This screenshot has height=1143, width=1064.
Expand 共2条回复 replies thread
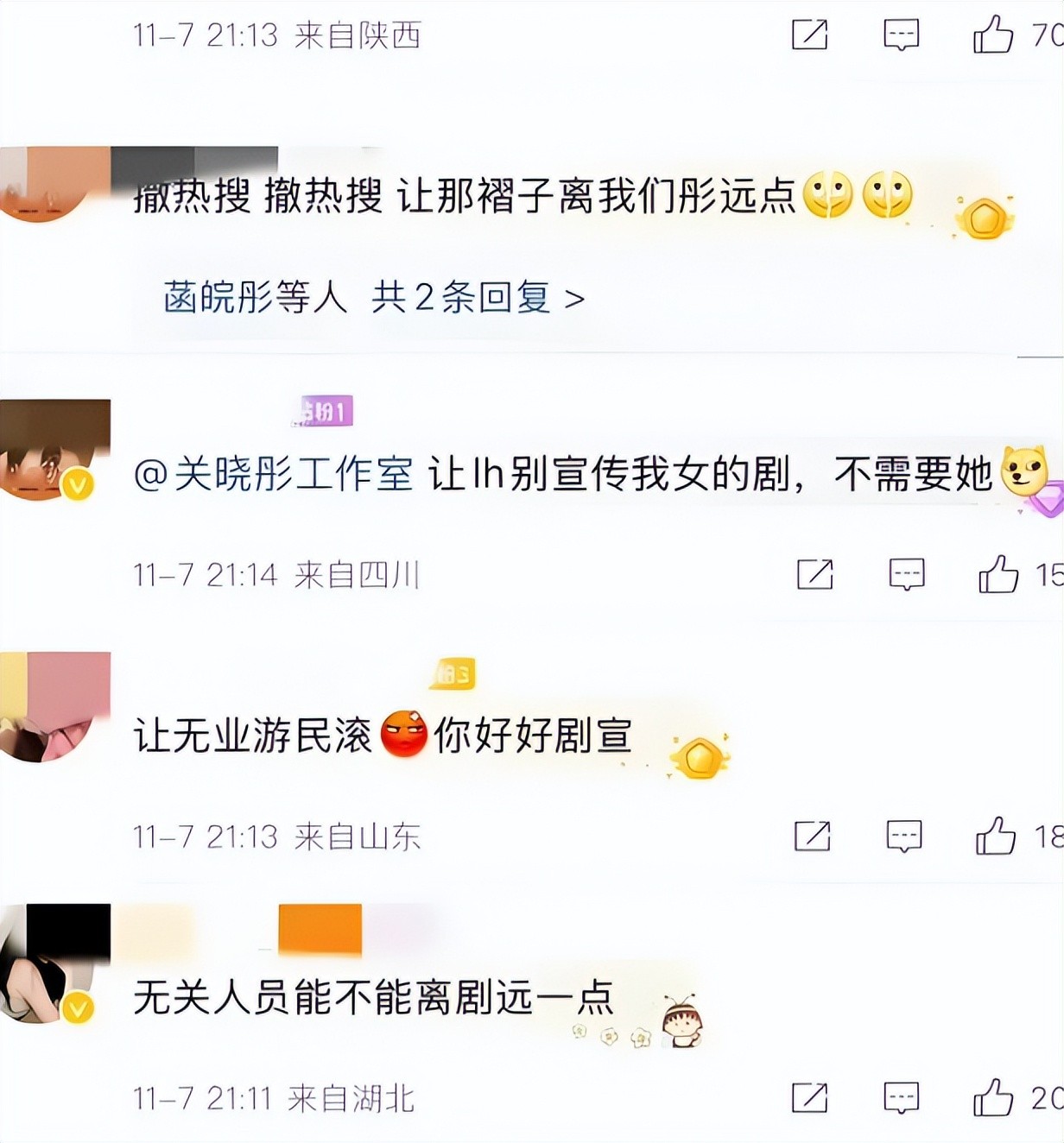coord(478,298)
